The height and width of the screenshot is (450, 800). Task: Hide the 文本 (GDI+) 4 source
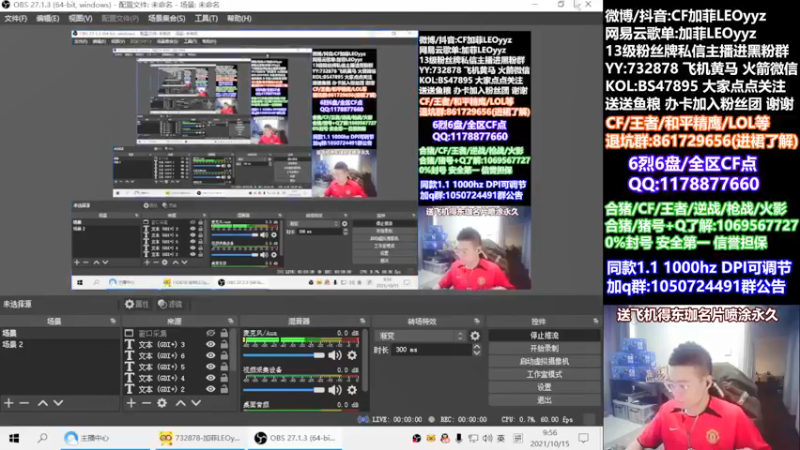click(211, 378)
